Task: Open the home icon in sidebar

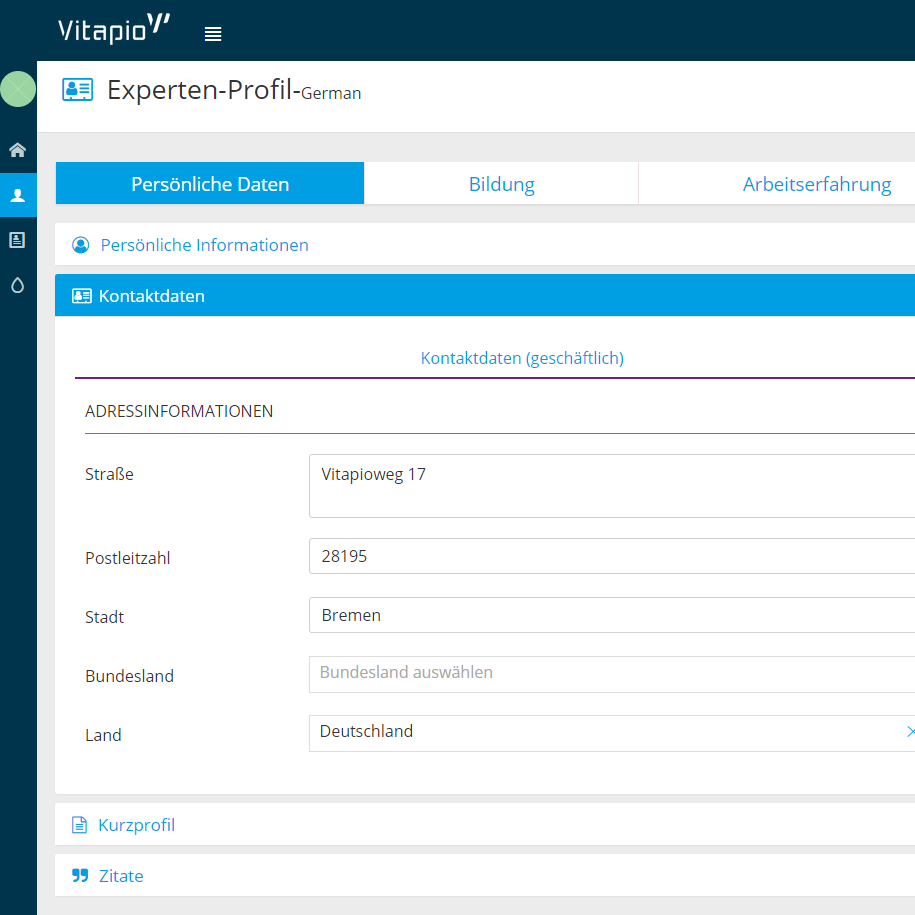Action: (x=18, y=150)
